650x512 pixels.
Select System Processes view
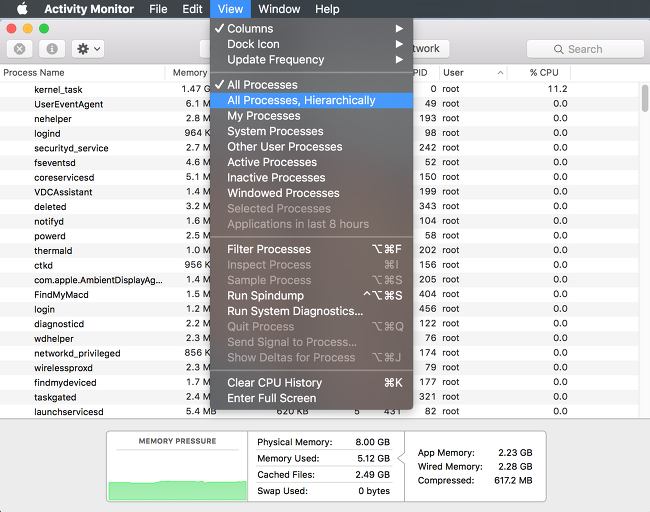[311, 131]
